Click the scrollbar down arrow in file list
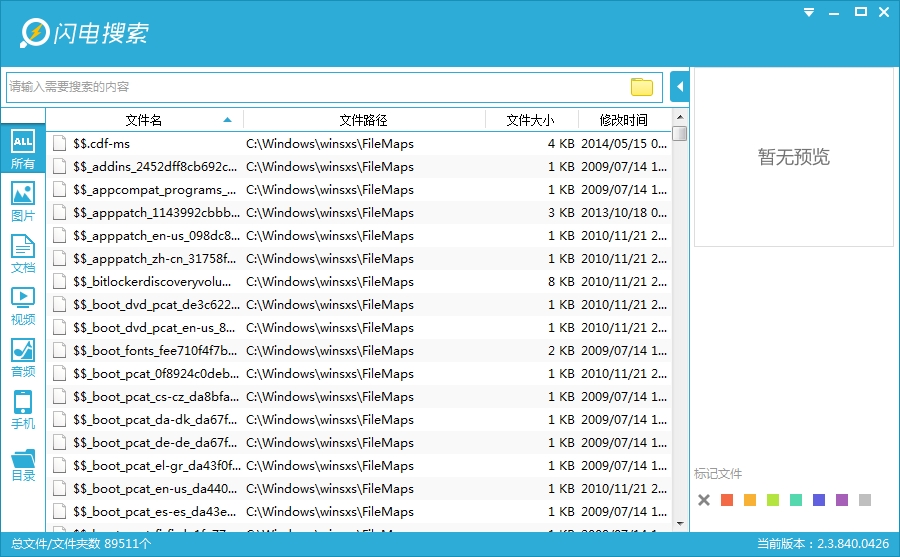This screenshot has height=557, width=900. click(x=680, y=523)
